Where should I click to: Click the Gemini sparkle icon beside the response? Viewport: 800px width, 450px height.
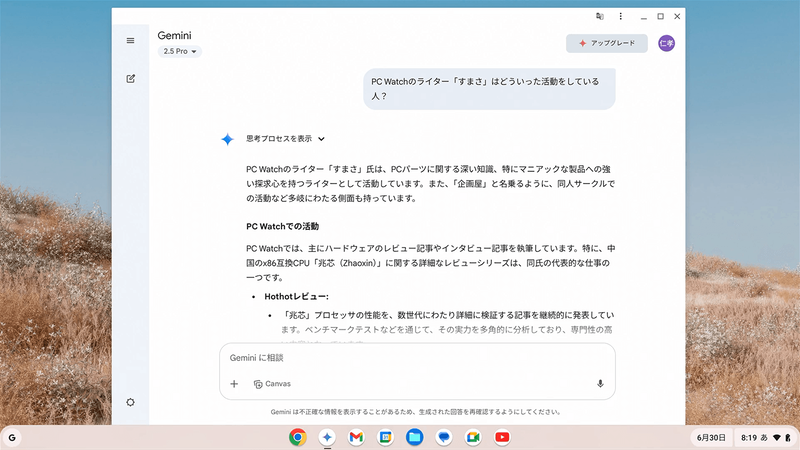[228, 139]
